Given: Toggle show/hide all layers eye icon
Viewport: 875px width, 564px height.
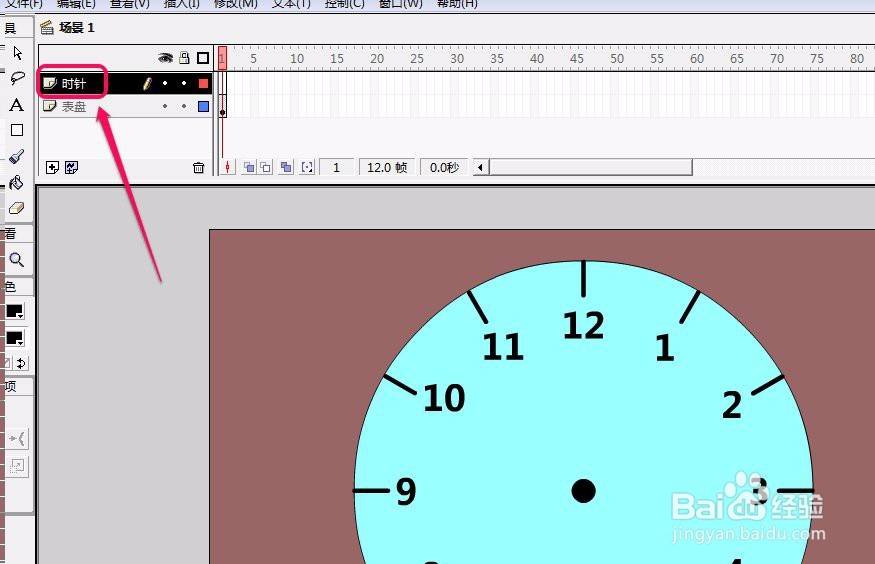Looking at the screenshot, I should (x=165, y=58).
